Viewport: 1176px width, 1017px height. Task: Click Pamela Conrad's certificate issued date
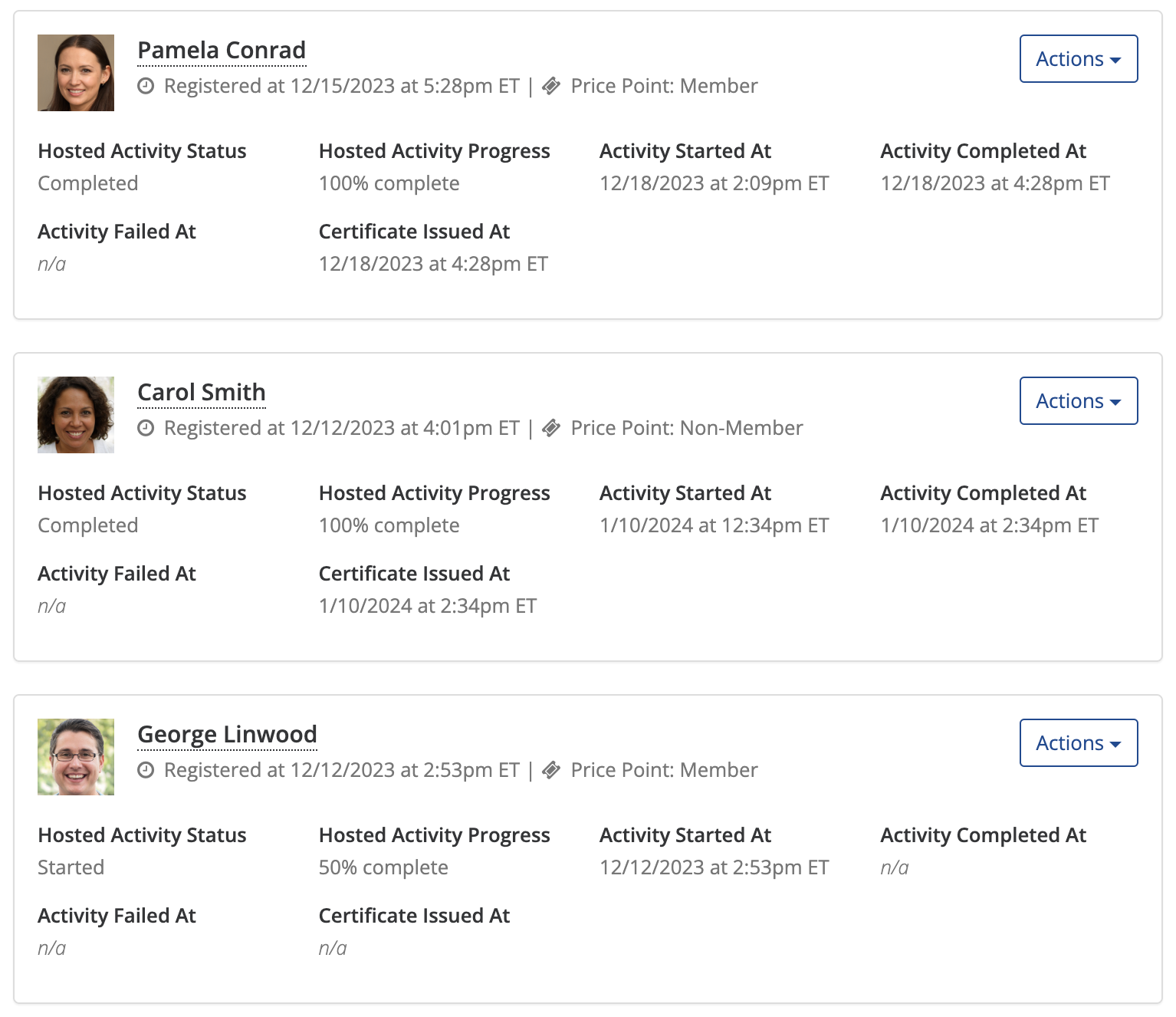coord(433,264)
